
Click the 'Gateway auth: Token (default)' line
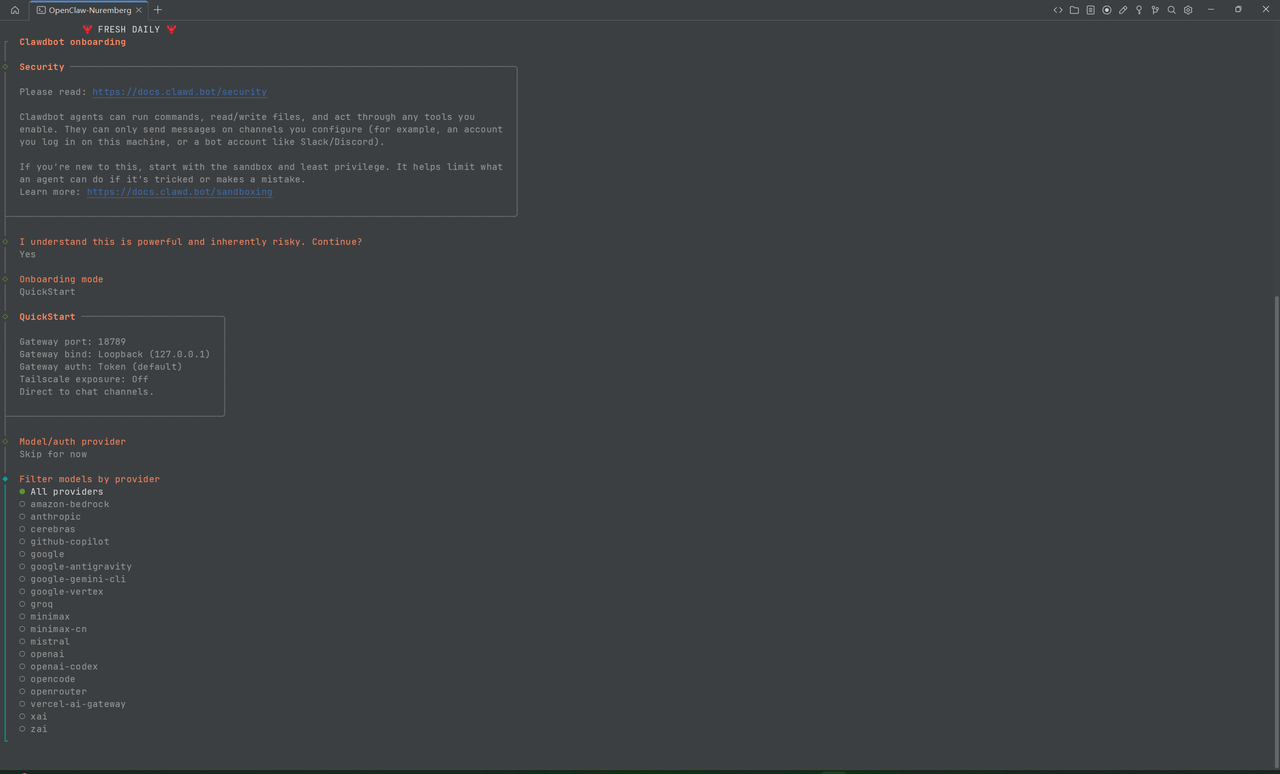point(101,367)
